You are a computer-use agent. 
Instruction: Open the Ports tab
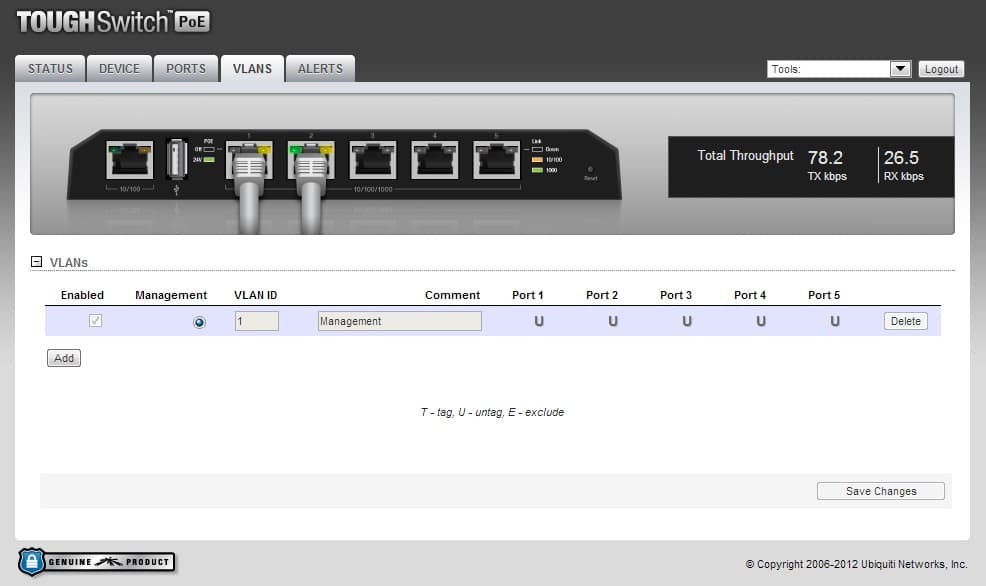[186, 69]
